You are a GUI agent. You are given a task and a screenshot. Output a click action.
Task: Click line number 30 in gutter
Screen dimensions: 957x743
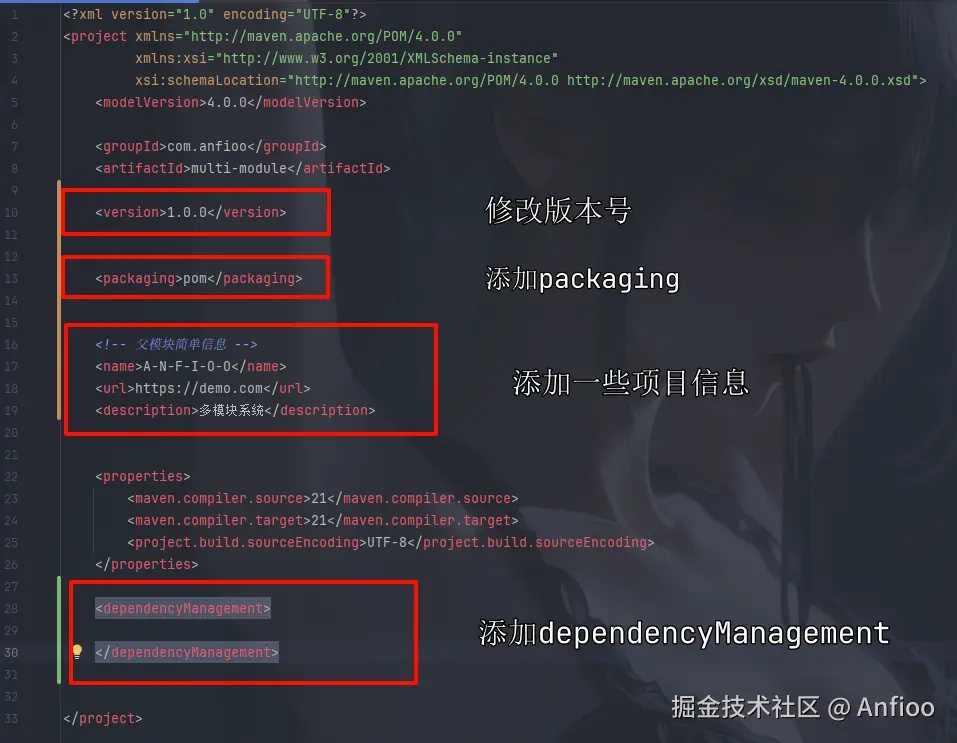coord(12,653)
